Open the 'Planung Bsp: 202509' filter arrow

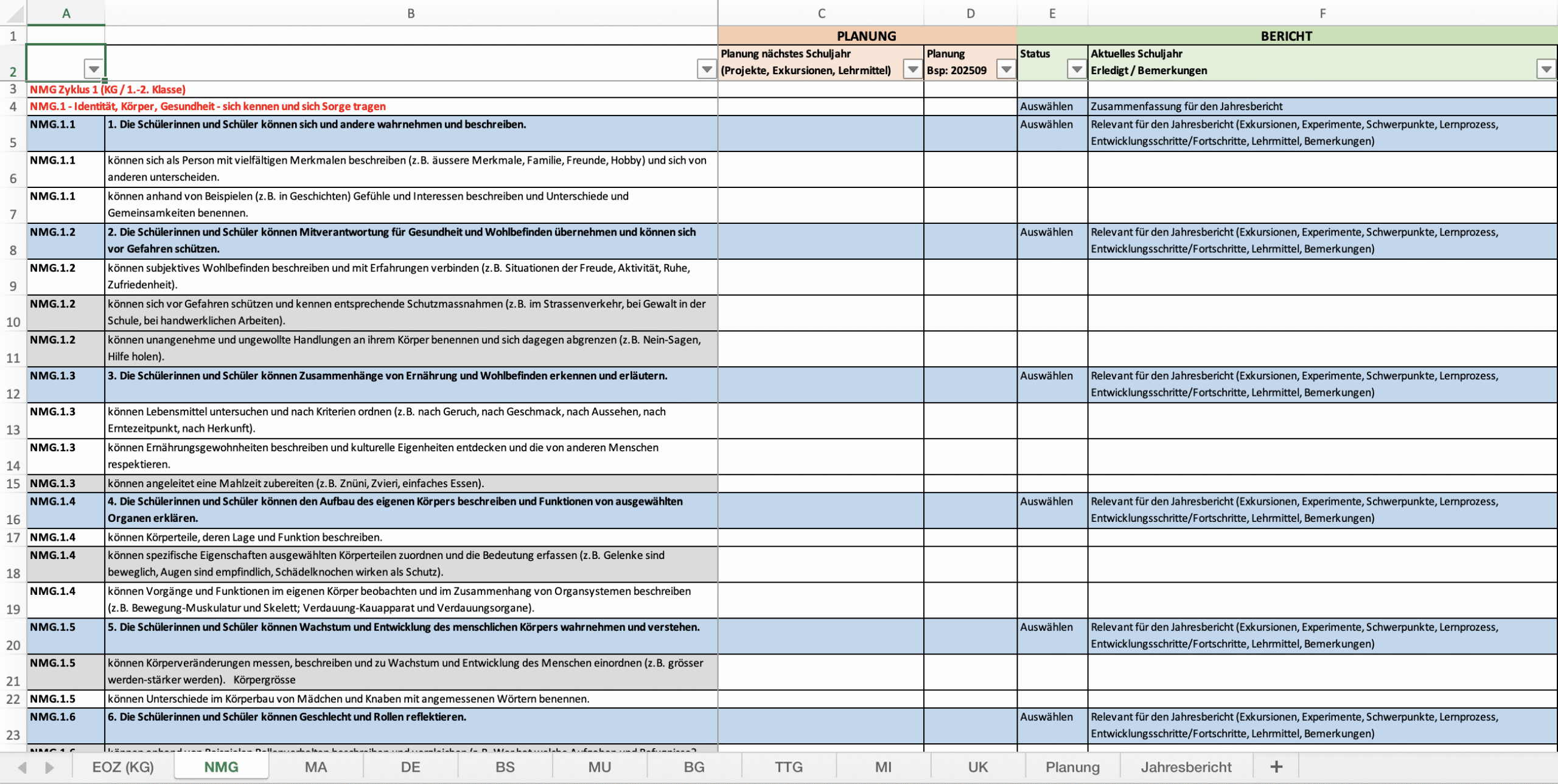pos(1006,69)
